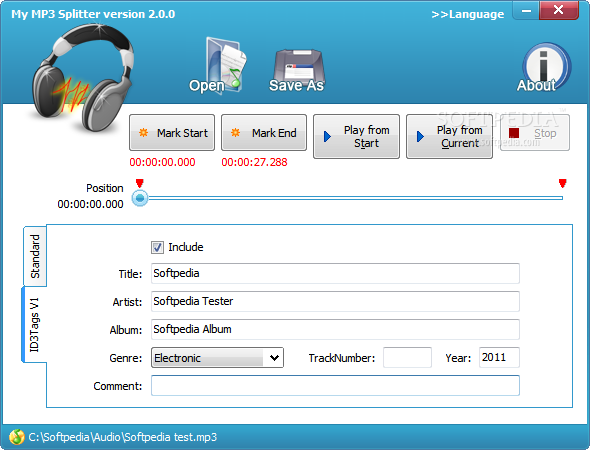Image resolution: width=590 pixels, height=450 pixels.
Task: Click the start marker on the timeline
Action: (140, 183)
